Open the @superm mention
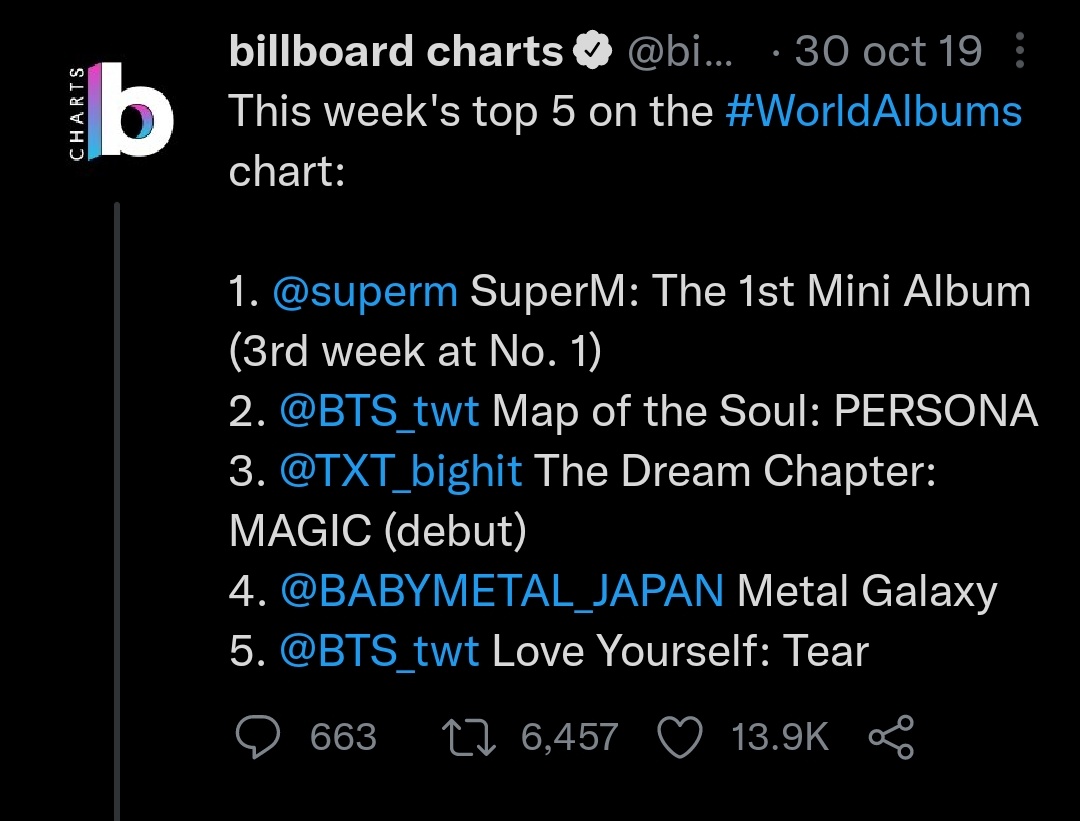This screenshot has height=821, width=1080. (365, 291)
